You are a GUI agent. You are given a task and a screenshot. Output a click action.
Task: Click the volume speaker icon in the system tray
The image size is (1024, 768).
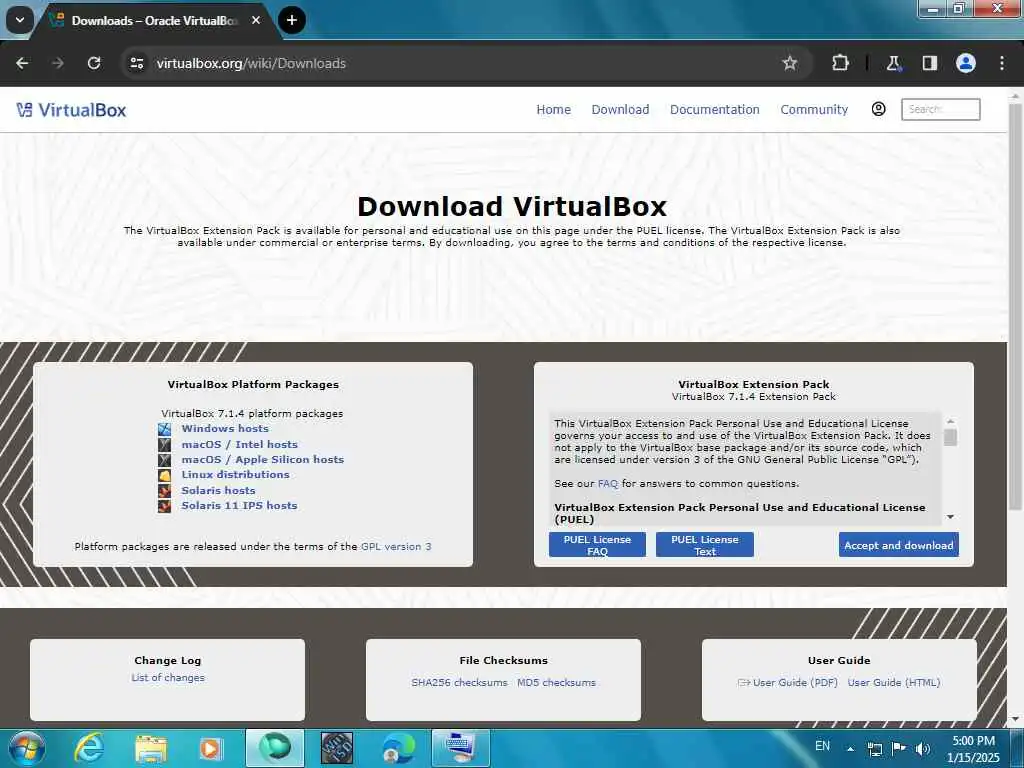(922, 748)
